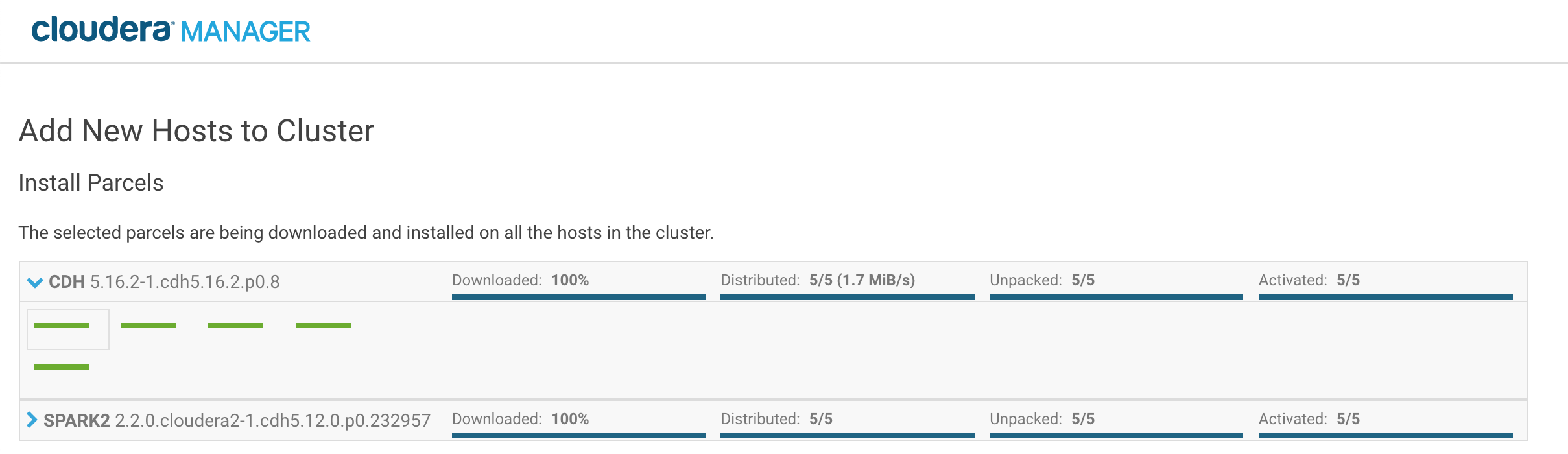Select the third green host bar under CDH
1568x454 pixels.
(x=236, y=325)
